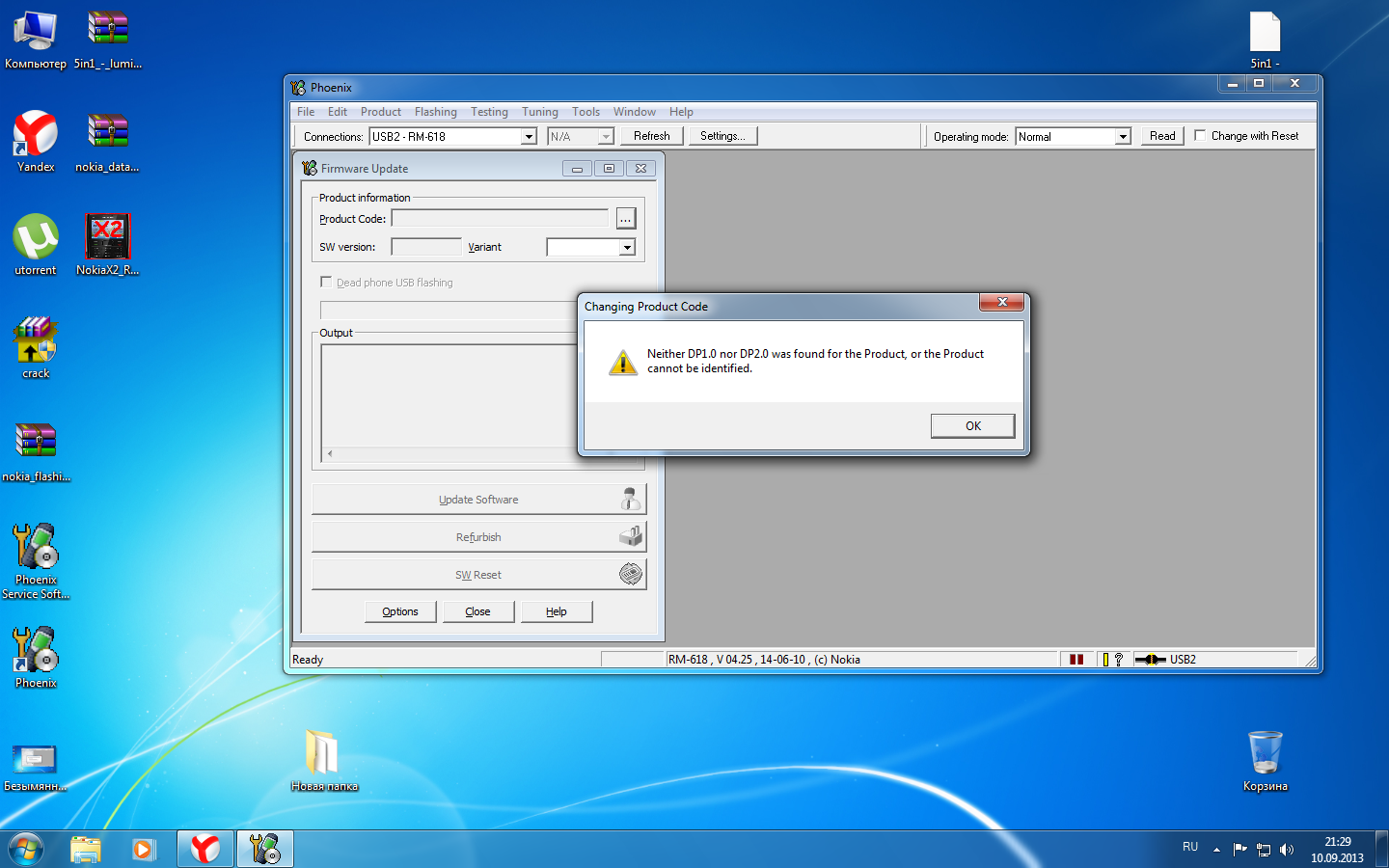Launch the Yandex browser desktop shortcut
Screen dimensions: 1389x868
[x=36, y=142]
